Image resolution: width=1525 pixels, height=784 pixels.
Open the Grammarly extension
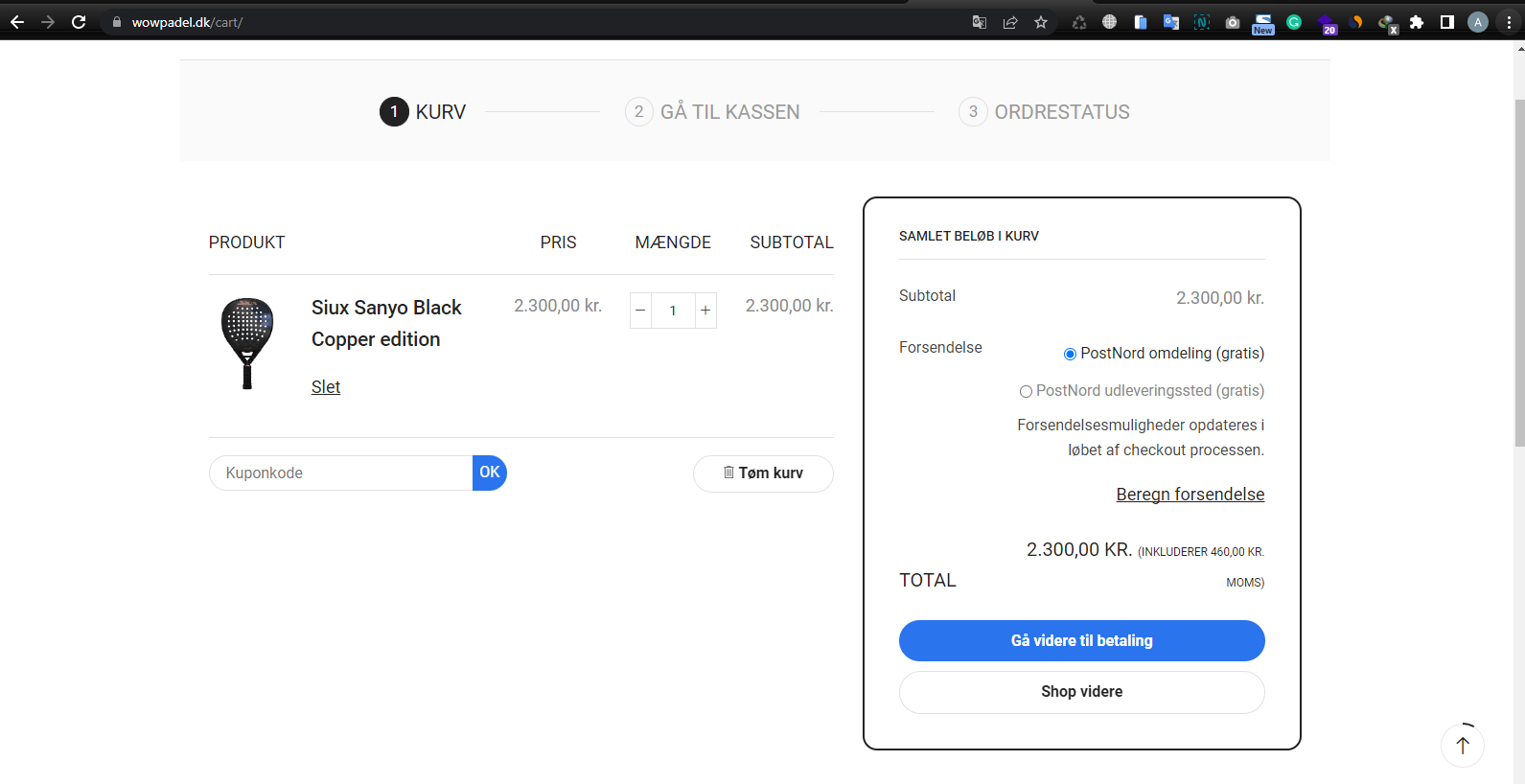[x=1294, y=22]
